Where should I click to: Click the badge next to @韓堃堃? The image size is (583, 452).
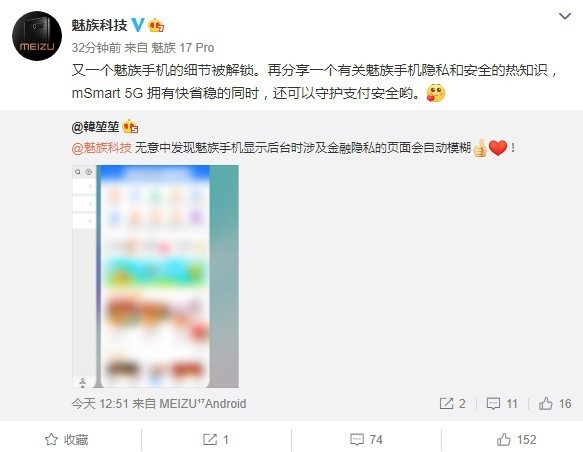point(130,127)
